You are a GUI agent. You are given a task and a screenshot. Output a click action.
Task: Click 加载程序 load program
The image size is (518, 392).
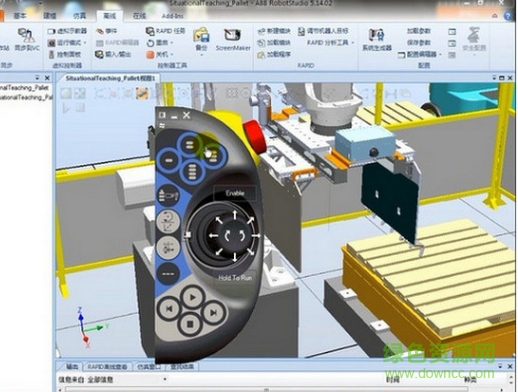(274, 54)
